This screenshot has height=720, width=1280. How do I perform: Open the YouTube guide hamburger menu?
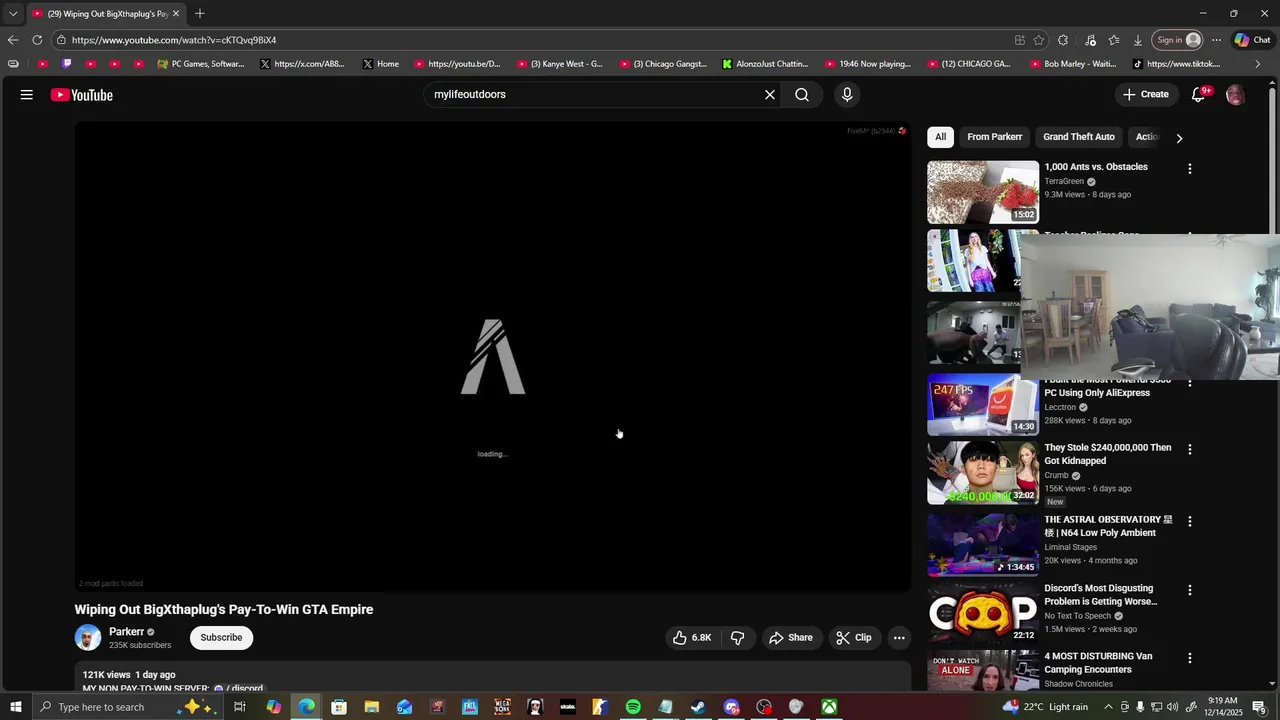point(27,95)
